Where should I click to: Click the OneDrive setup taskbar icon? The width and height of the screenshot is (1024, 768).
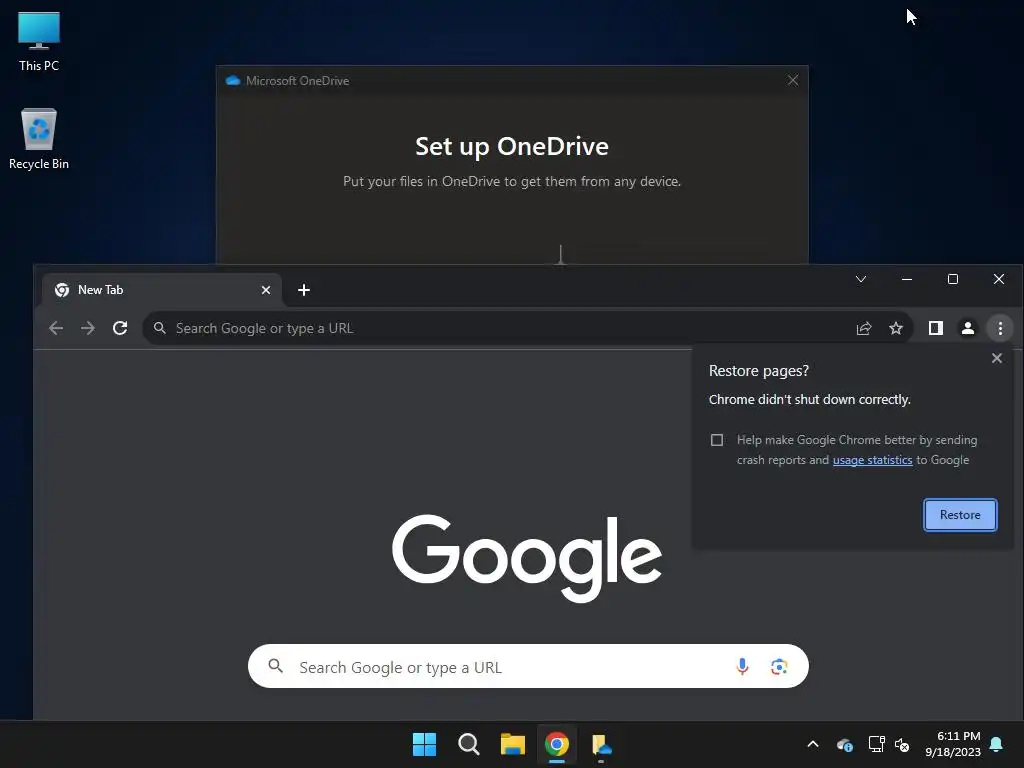[601, 744]
